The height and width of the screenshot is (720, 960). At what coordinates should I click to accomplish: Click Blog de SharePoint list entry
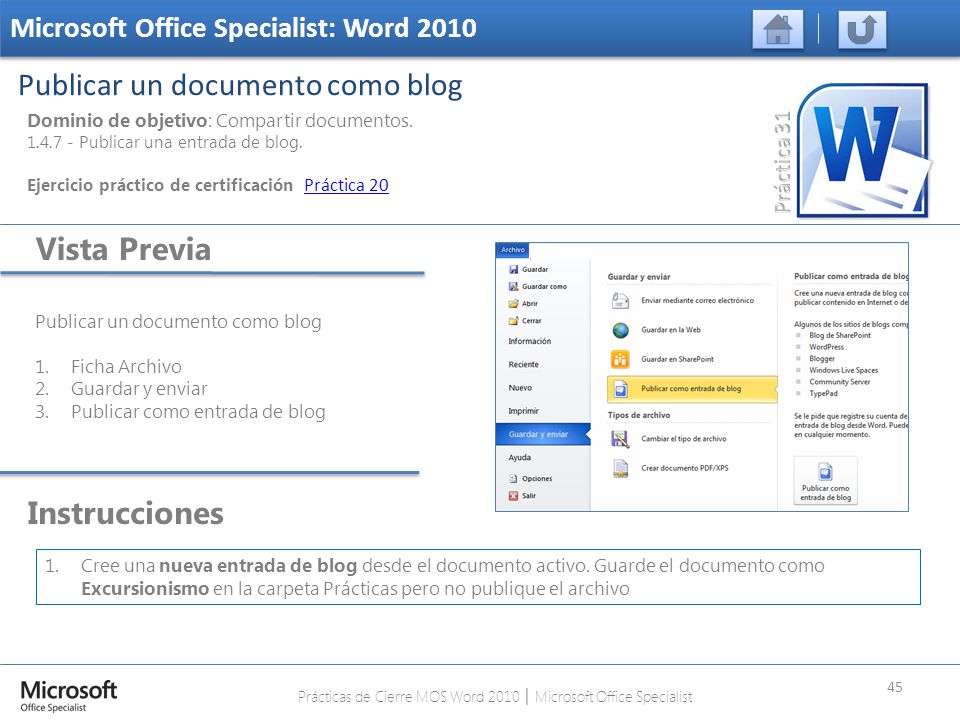coord(839,336)
